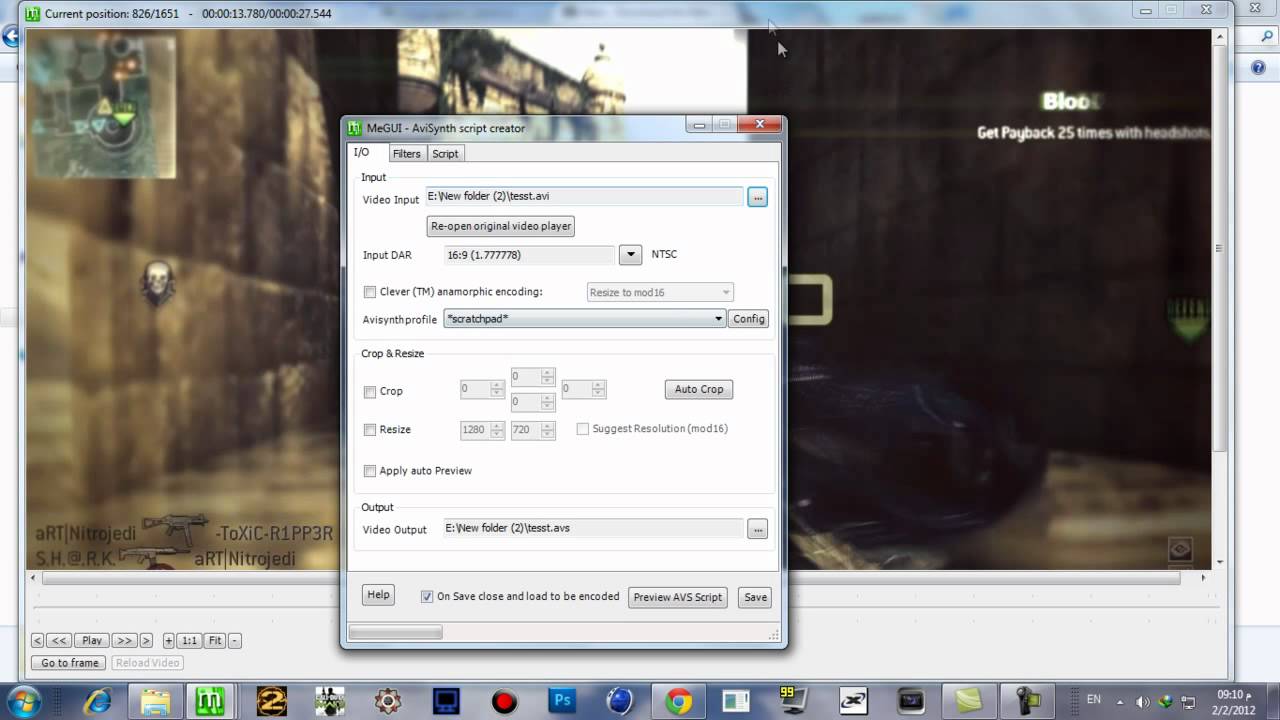1280x720 pixels.
Task: Enable Clever anamorphic encoding checkbox
Action: click(370, 292)
